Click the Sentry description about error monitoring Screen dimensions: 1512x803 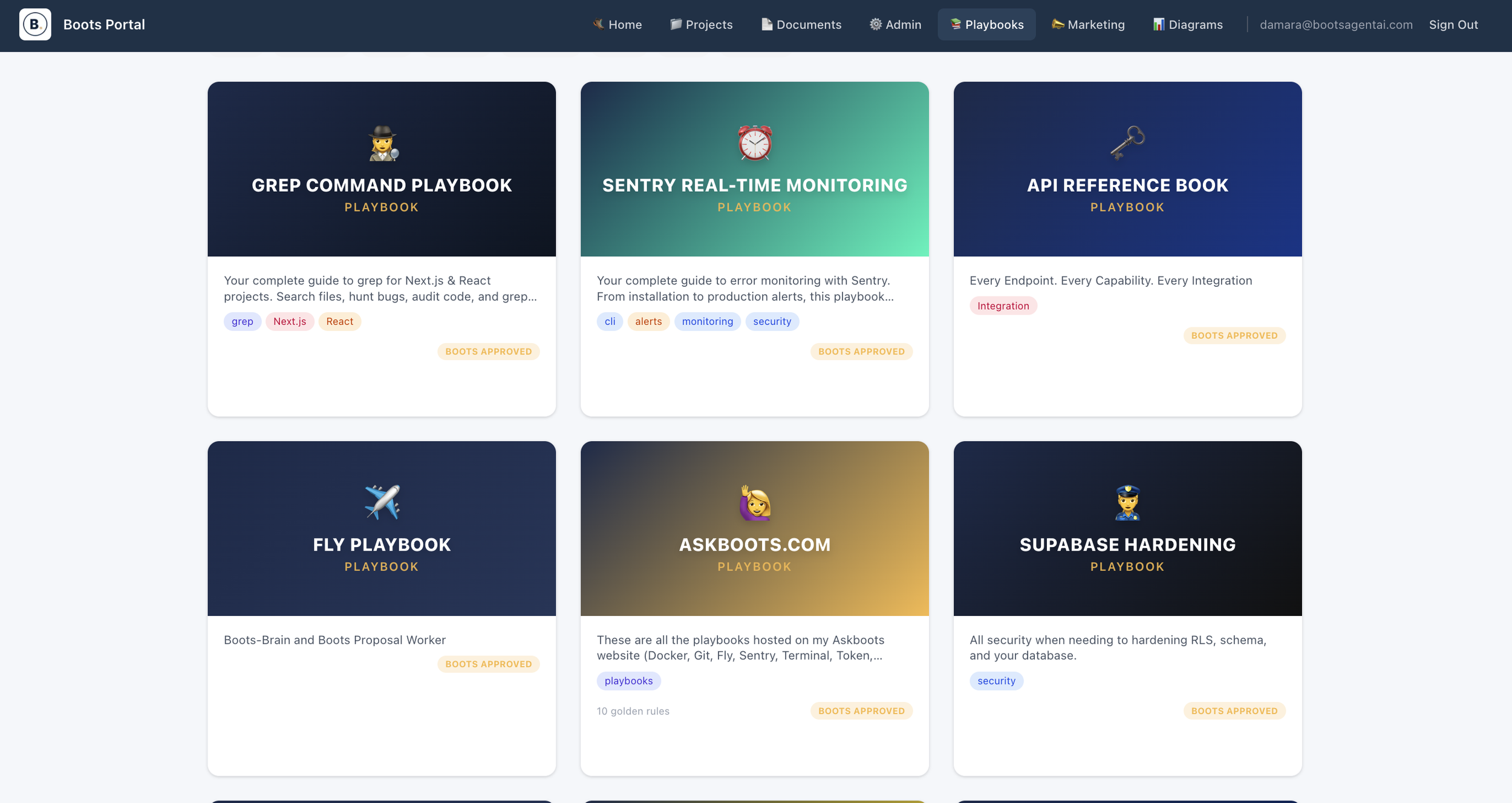[x=745, y=289]
